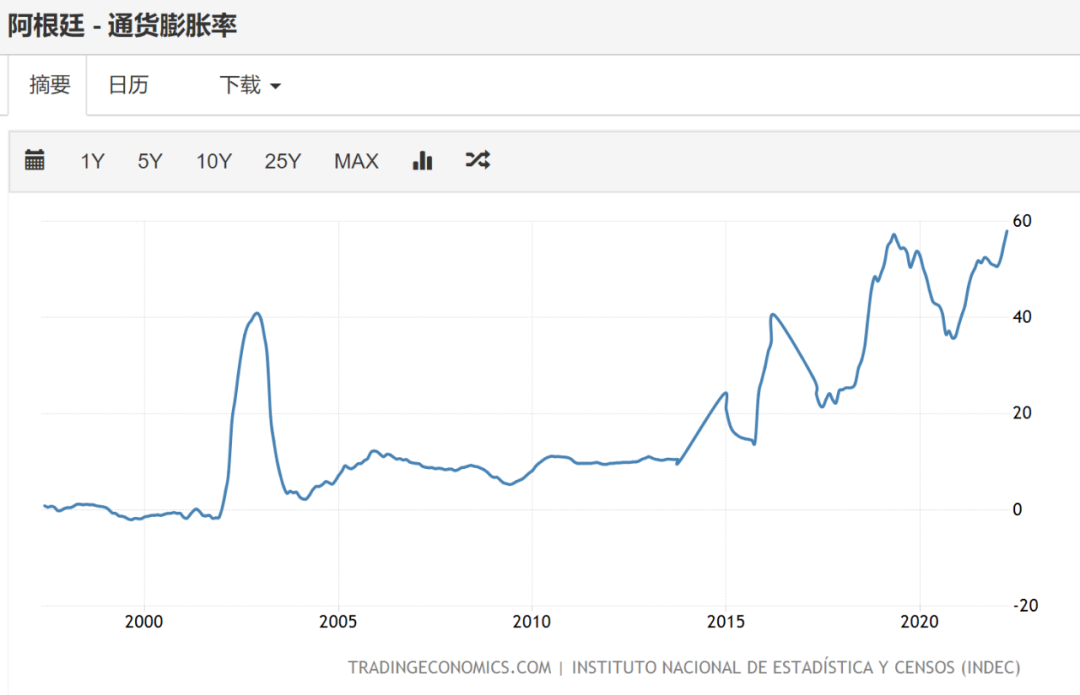Select the 25Y time range
The height and width of the screenshot is (695, 1080).
point(282,161)
